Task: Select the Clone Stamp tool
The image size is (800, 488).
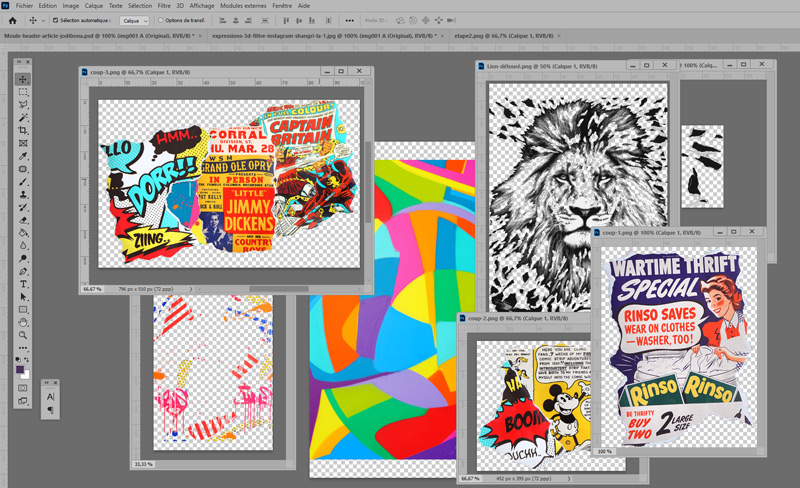Action: pos(23,194)
